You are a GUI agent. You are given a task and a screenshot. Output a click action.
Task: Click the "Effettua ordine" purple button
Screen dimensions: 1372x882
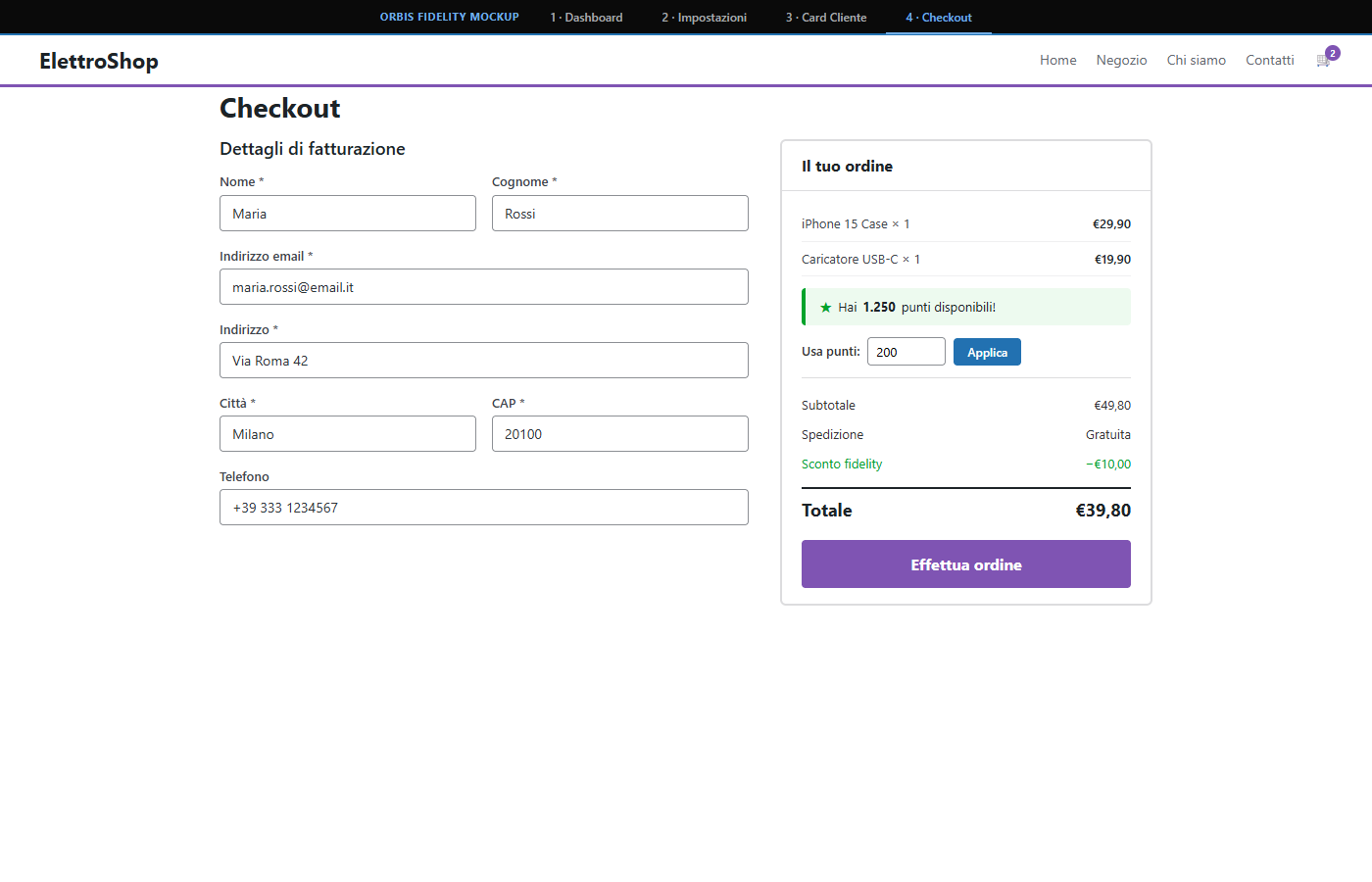pos(965,563)
